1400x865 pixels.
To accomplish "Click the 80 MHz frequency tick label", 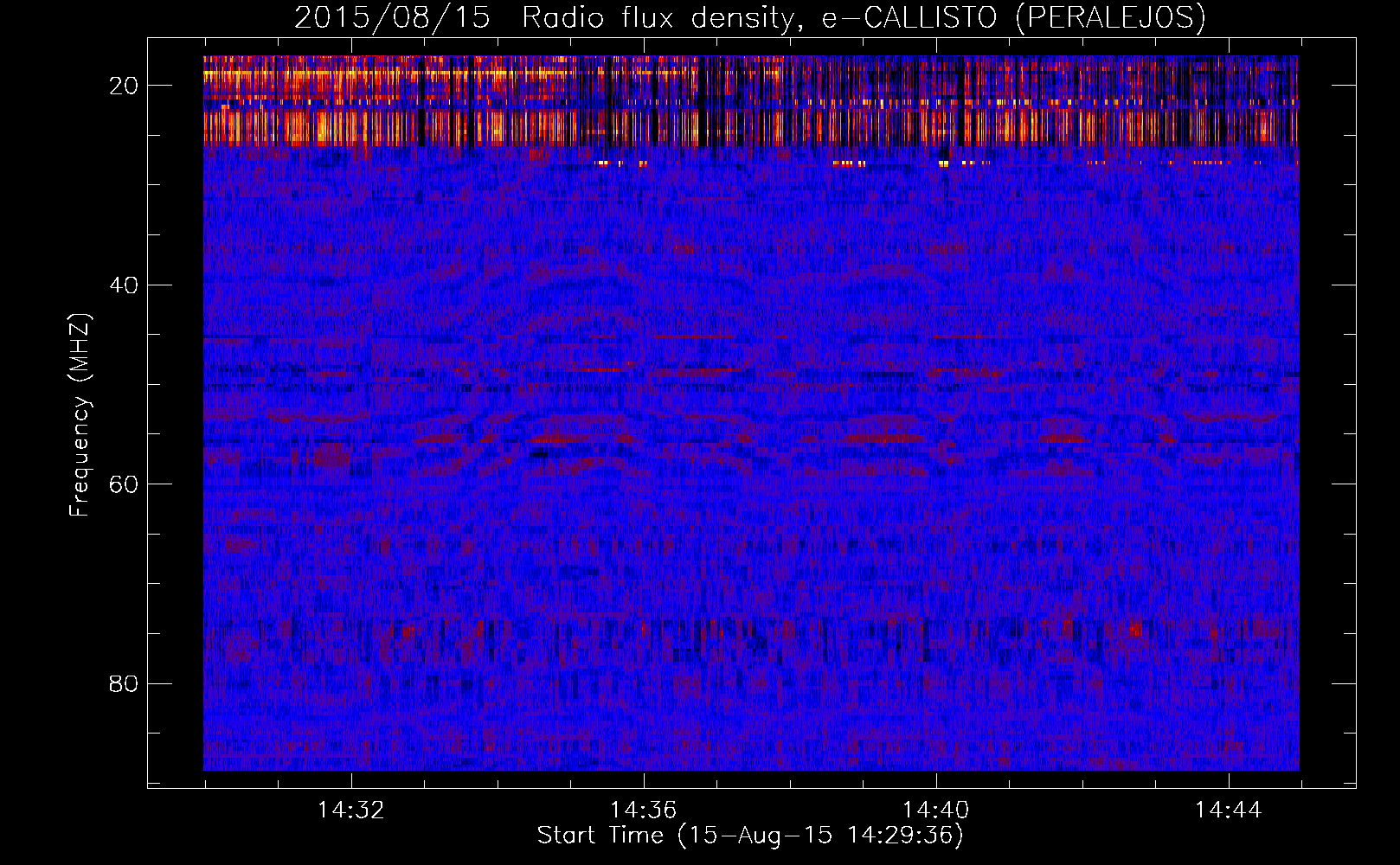I will click(x=124, y=683).
